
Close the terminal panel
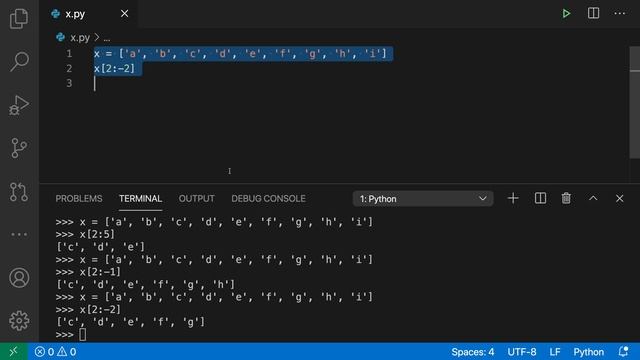pos(620,198)
